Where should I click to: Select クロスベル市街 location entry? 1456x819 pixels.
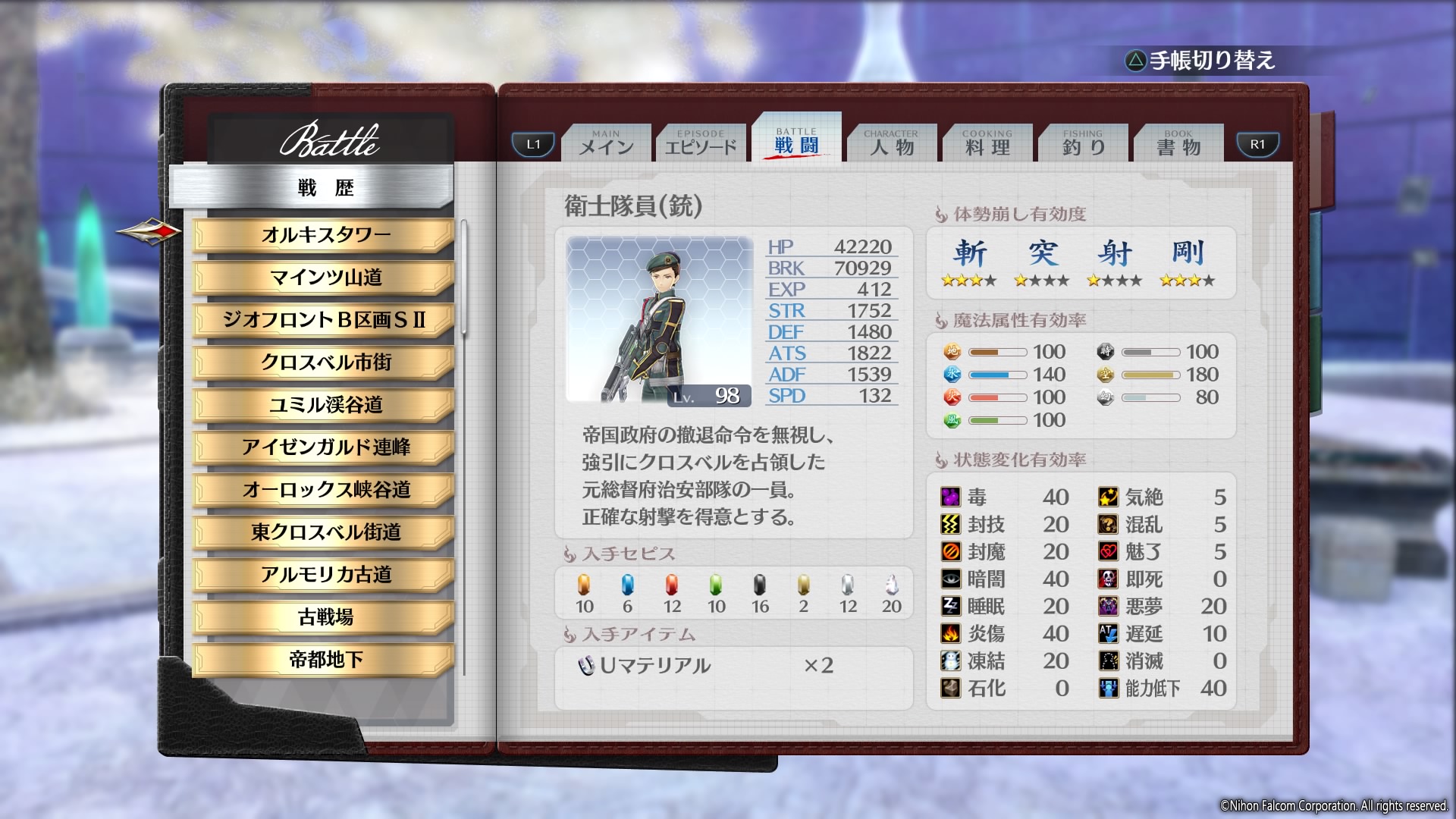(x=325, y=362)
